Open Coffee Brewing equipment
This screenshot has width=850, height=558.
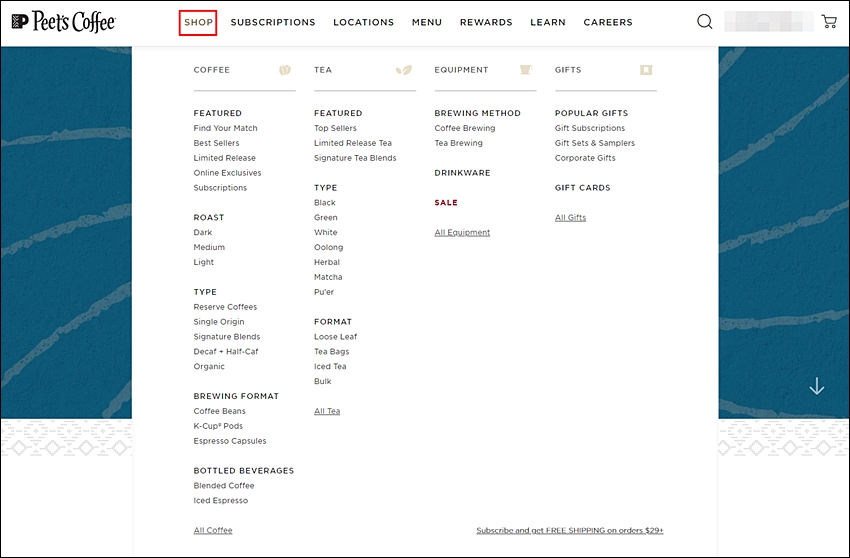click(465, 128)
